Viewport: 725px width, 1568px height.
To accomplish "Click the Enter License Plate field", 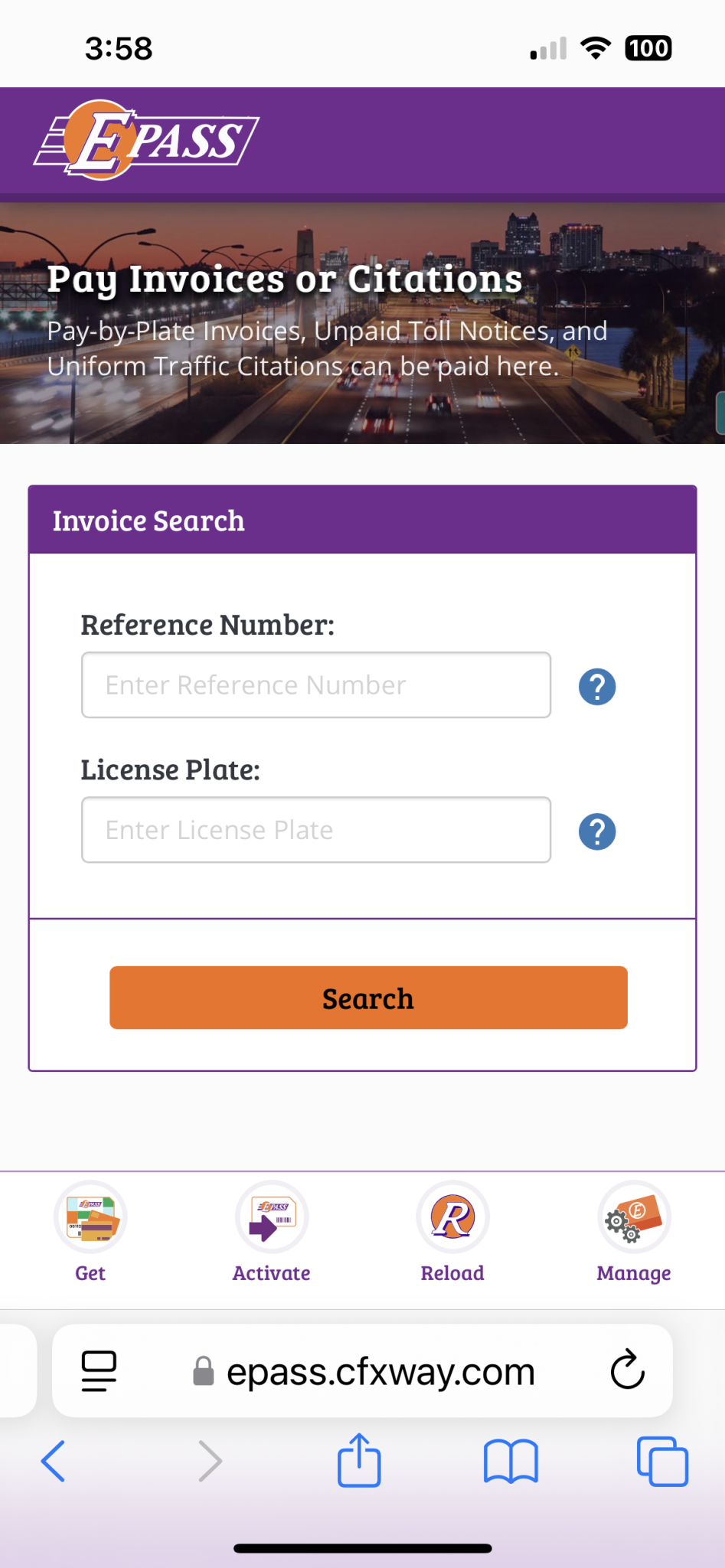I will 316,830.
